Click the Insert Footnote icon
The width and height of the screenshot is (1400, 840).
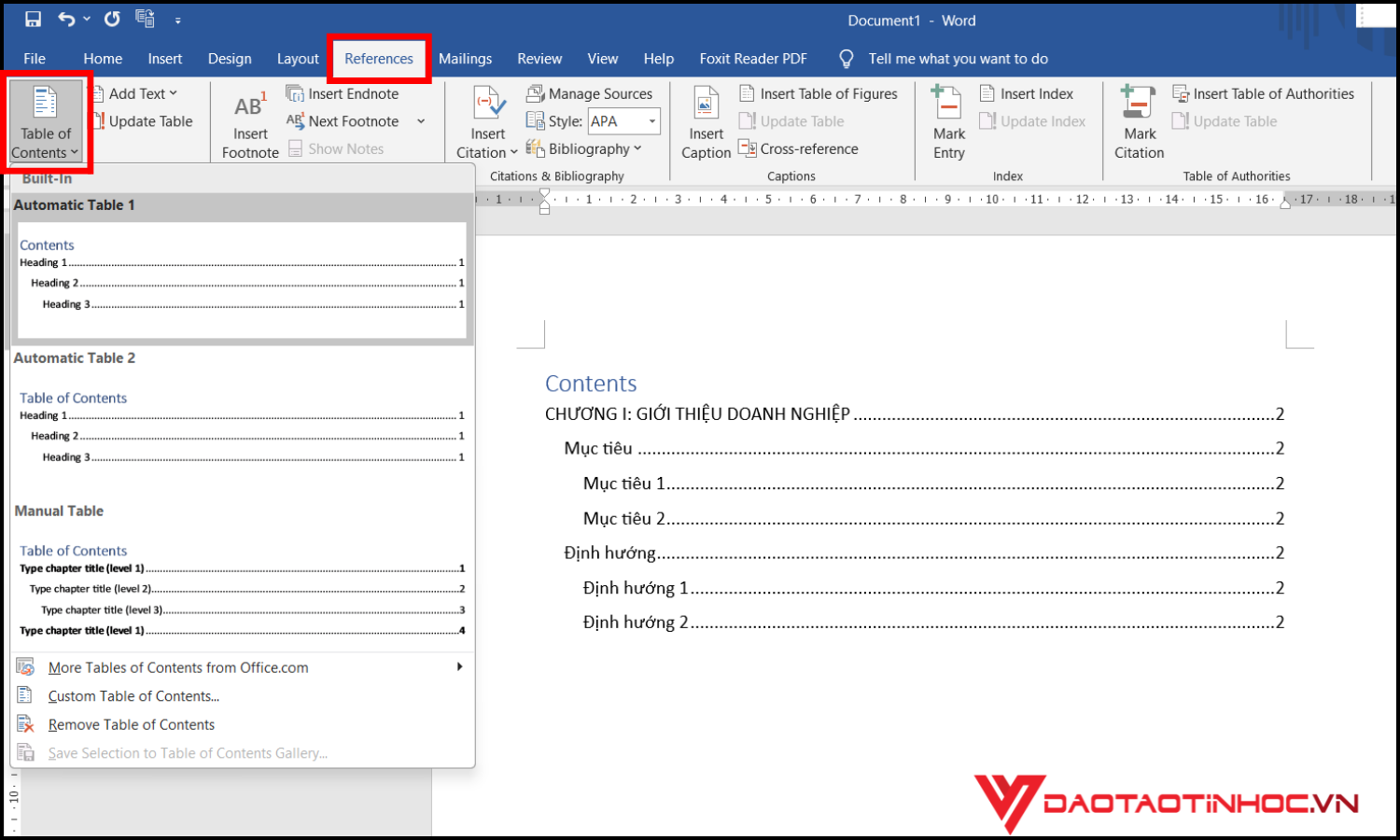pyautogui.click(x=250, y=107)
